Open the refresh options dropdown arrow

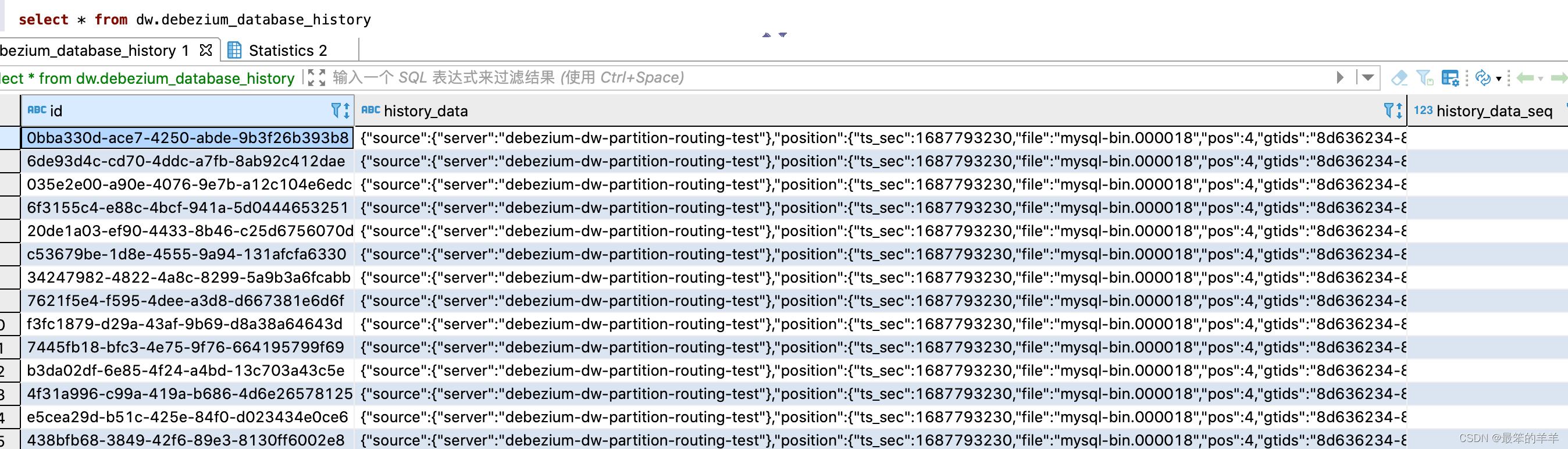pyautogui.click(x=1499, y=79)
